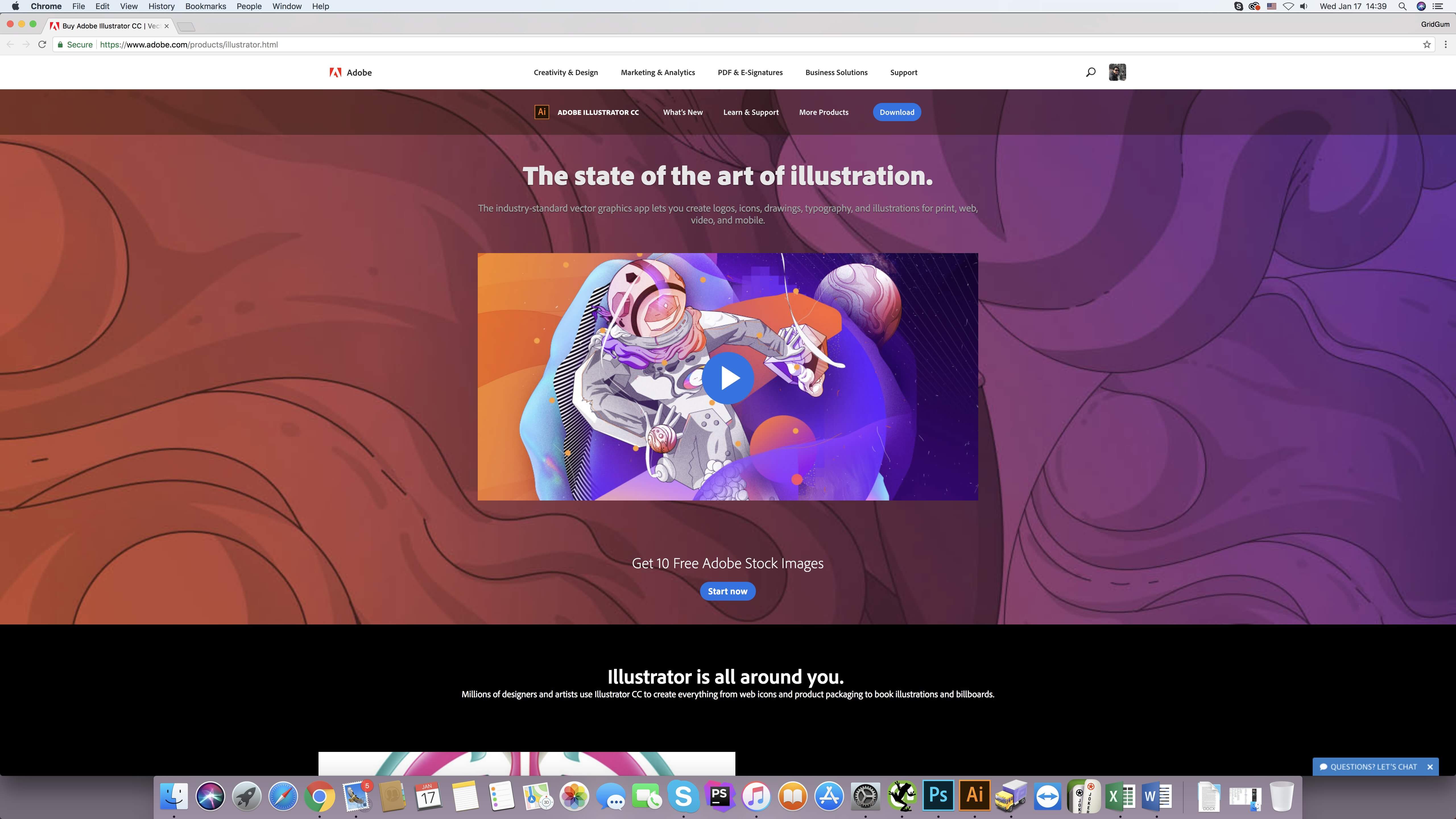The image size is (1456, 819).
Task: Open Illustrator from the Dock
Action: 975,796
